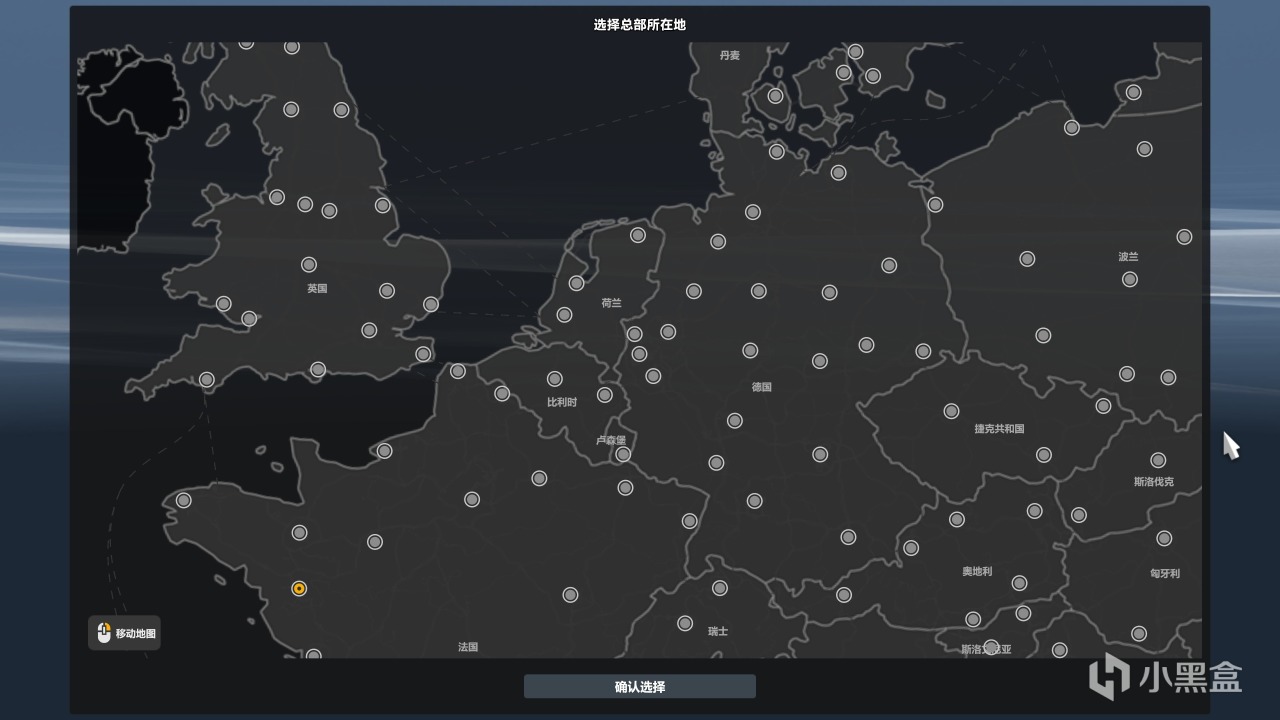Click the 法国 country label
This screenshot has width=1280, height=720.
point(468,647)
